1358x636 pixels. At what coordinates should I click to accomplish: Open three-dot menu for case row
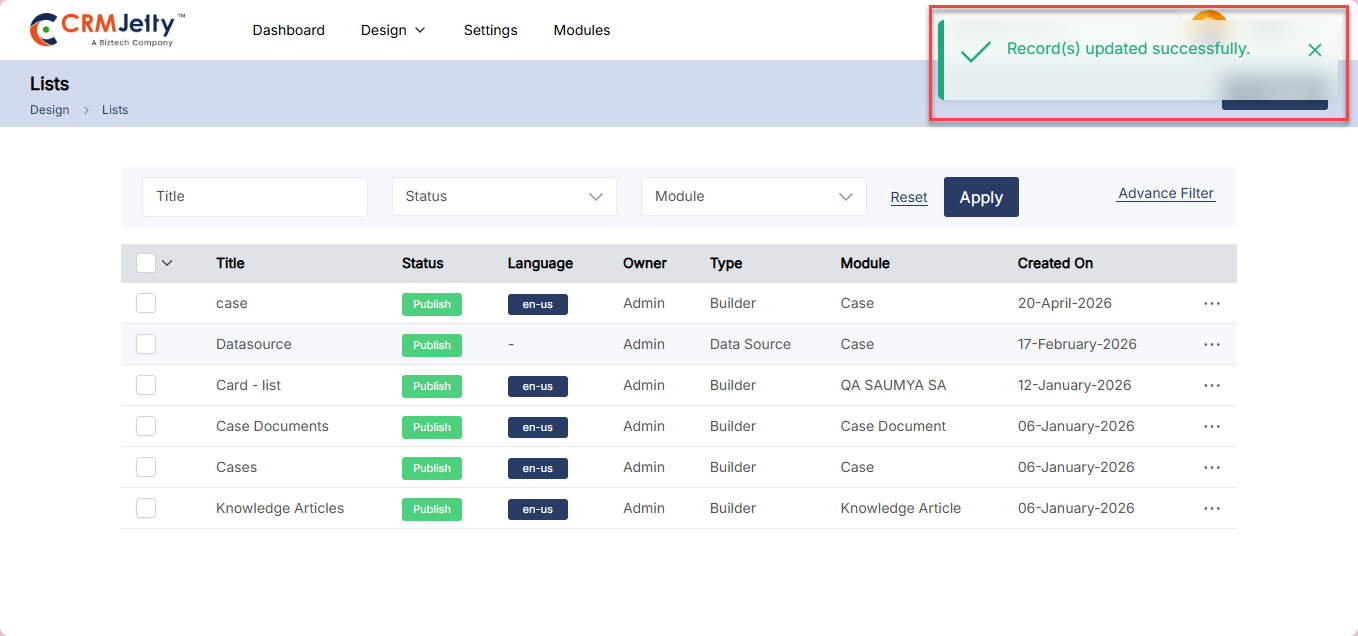[x=1212, y=303]
